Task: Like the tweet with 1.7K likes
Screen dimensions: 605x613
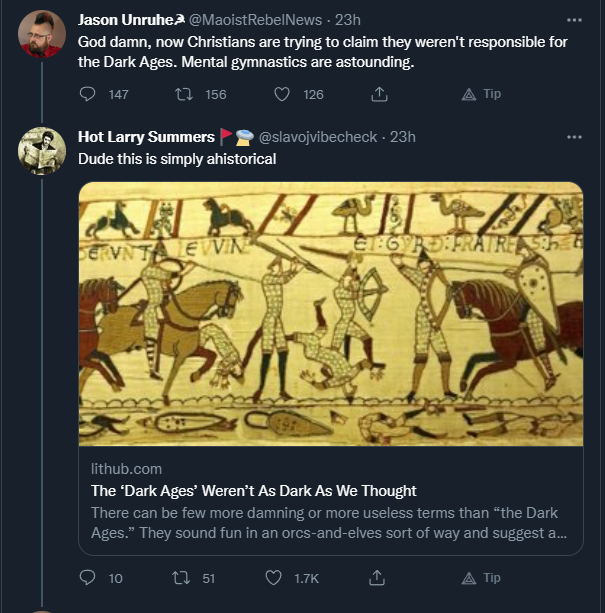Action: click(273, 578)
